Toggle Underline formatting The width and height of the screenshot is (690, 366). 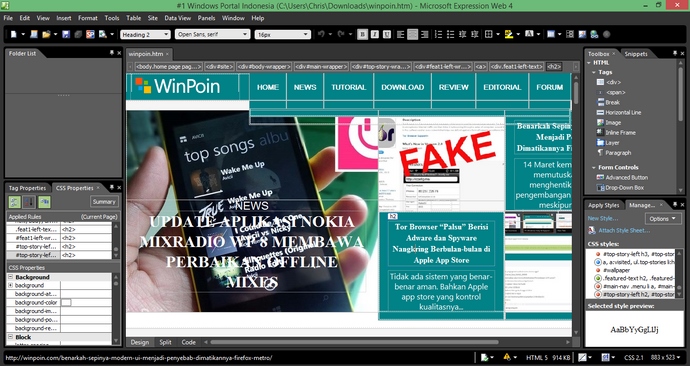click(387, 34)
